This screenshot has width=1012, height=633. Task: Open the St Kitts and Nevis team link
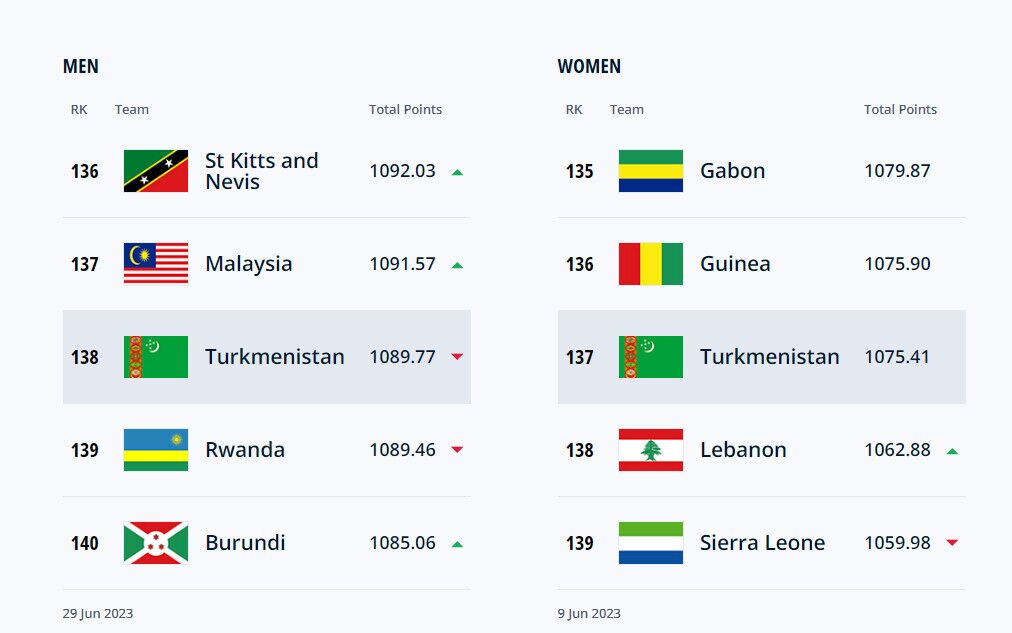coord(262,171)
